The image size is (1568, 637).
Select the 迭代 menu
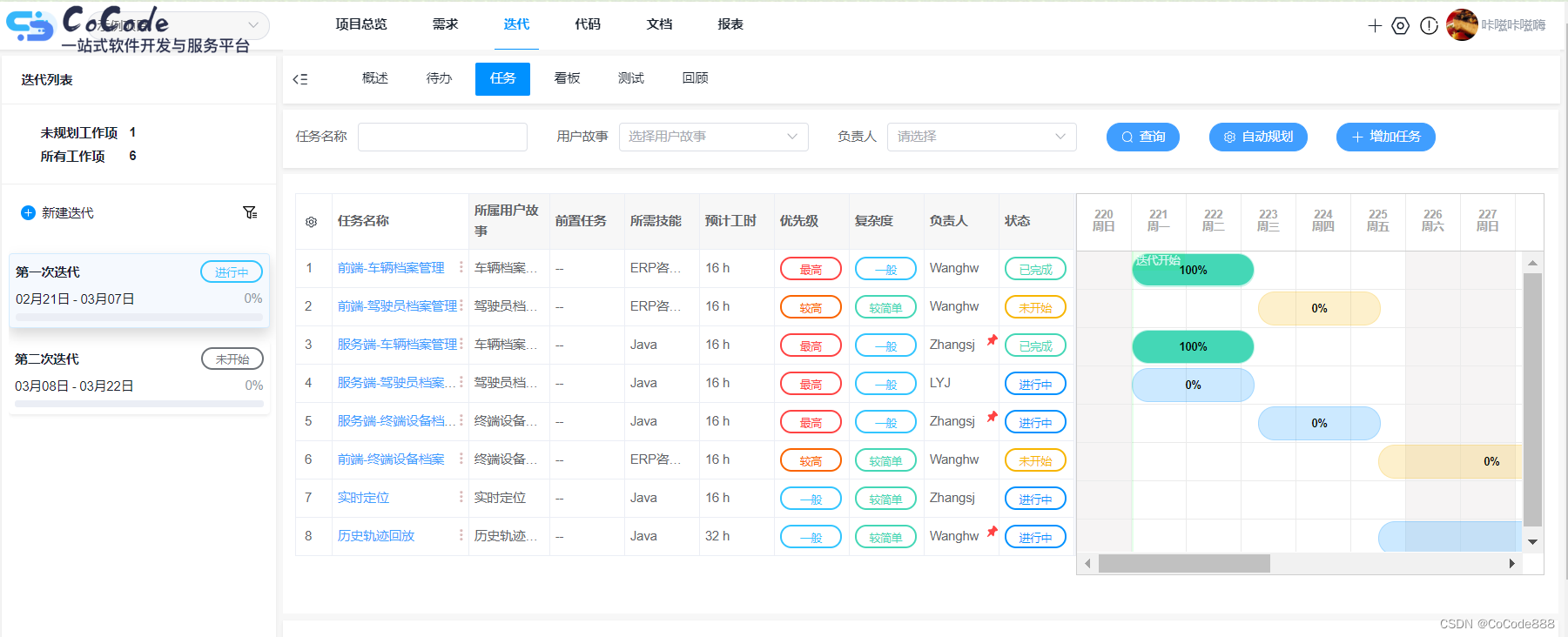(516, 24)
